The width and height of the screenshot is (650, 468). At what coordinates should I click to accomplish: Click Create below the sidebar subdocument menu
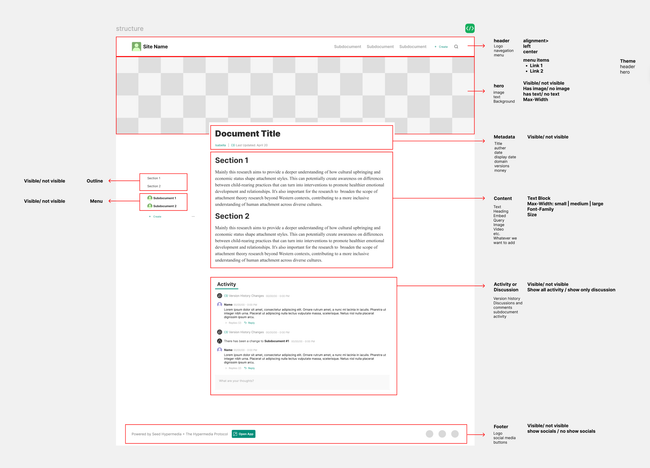point(155,216)
